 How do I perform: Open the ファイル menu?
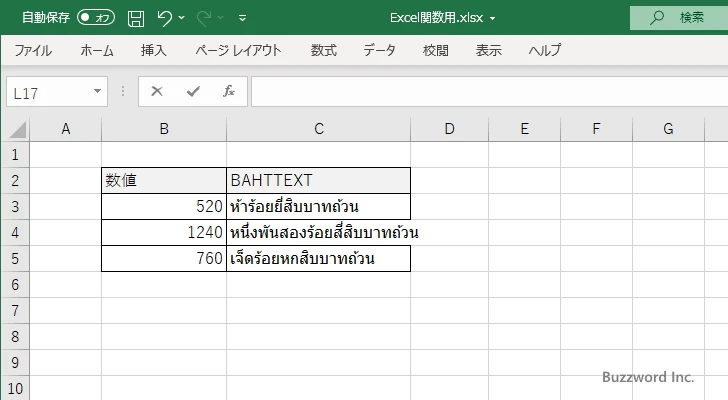(x=33, y=50)
